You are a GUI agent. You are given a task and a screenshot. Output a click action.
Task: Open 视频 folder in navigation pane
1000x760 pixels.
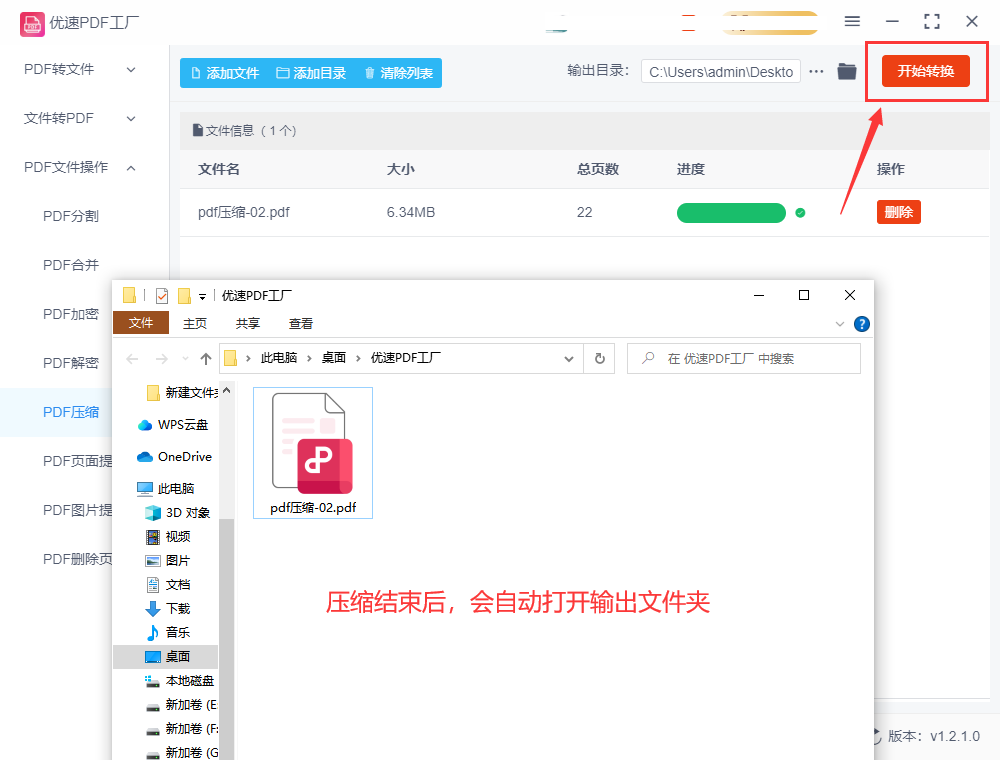click(168, 537)
